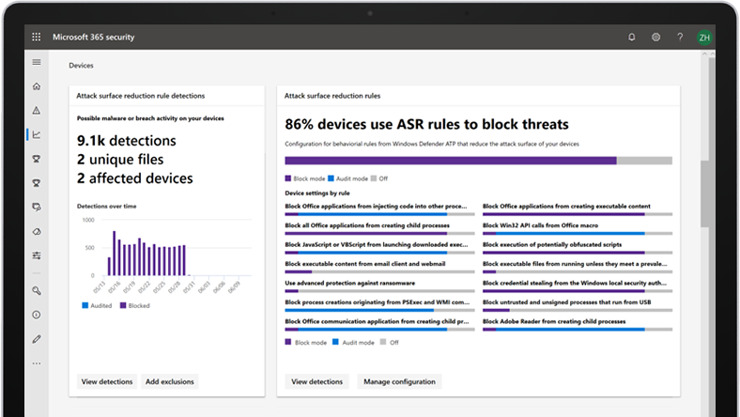Click View detections in reduction rules card
This screenshot has width=740, height=417.
pyautogui.click(x=317, y=382)
